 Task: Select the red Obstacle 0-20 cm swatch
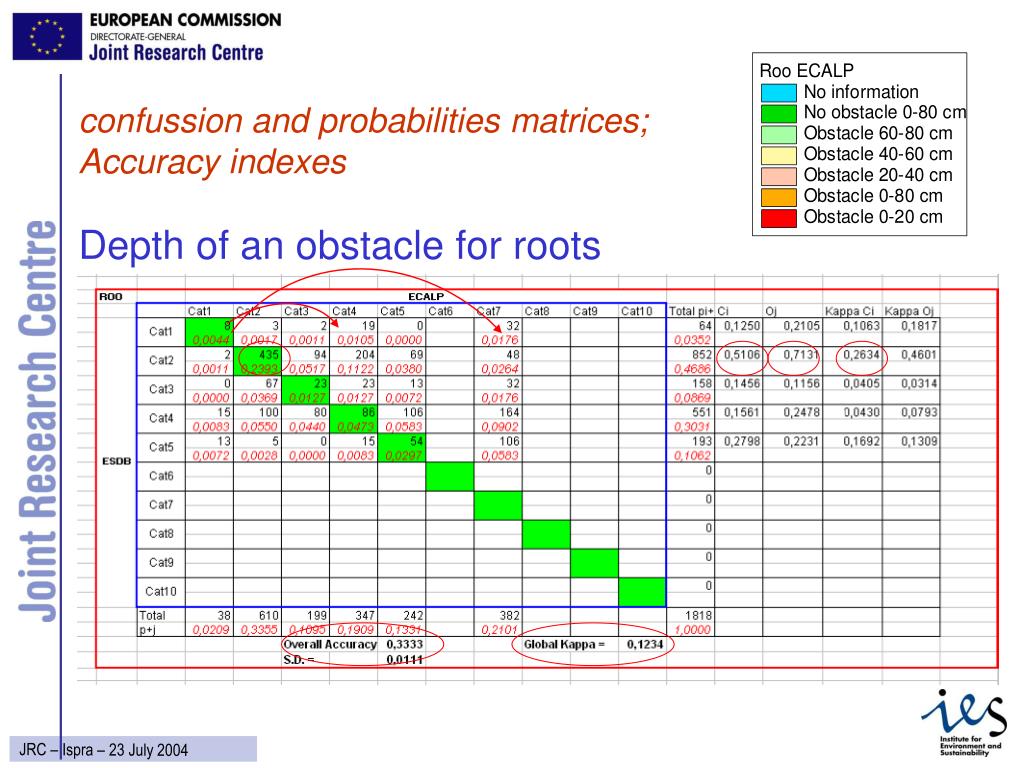(778, 217)
